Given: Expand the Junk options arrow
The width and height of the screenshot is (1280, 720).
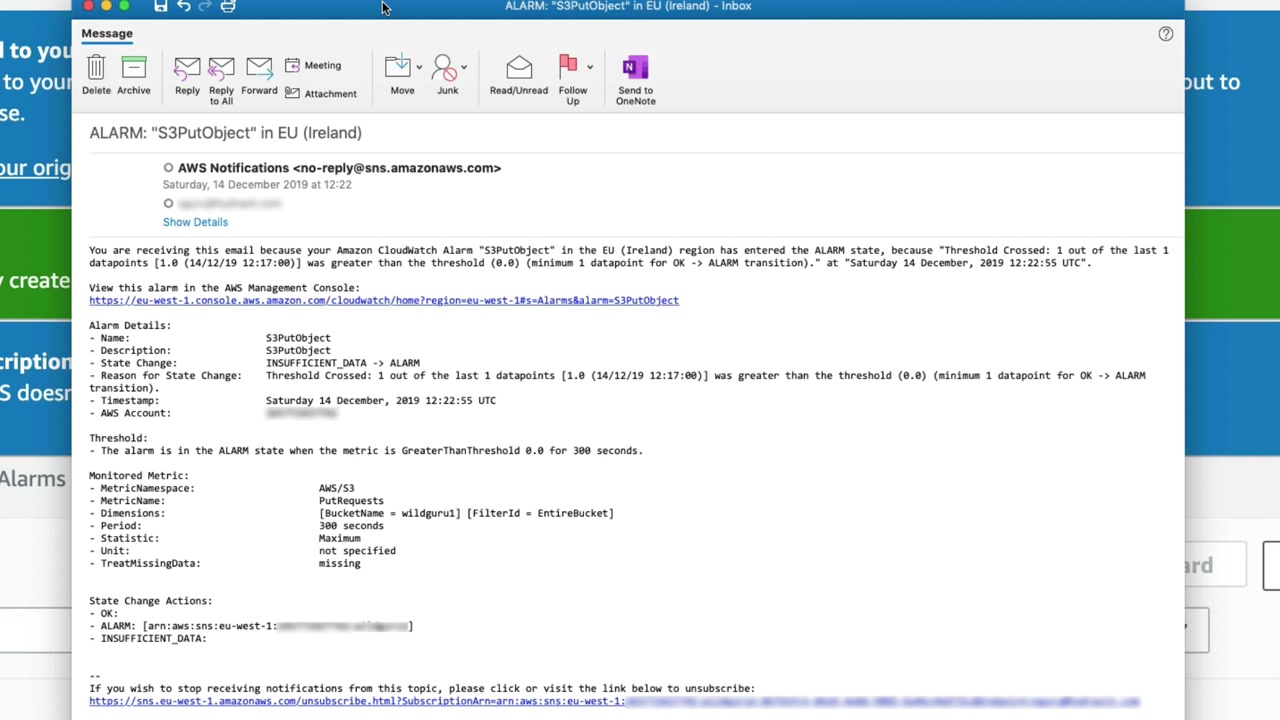Looking at the screenshot, I should click(x=464, y=67).
